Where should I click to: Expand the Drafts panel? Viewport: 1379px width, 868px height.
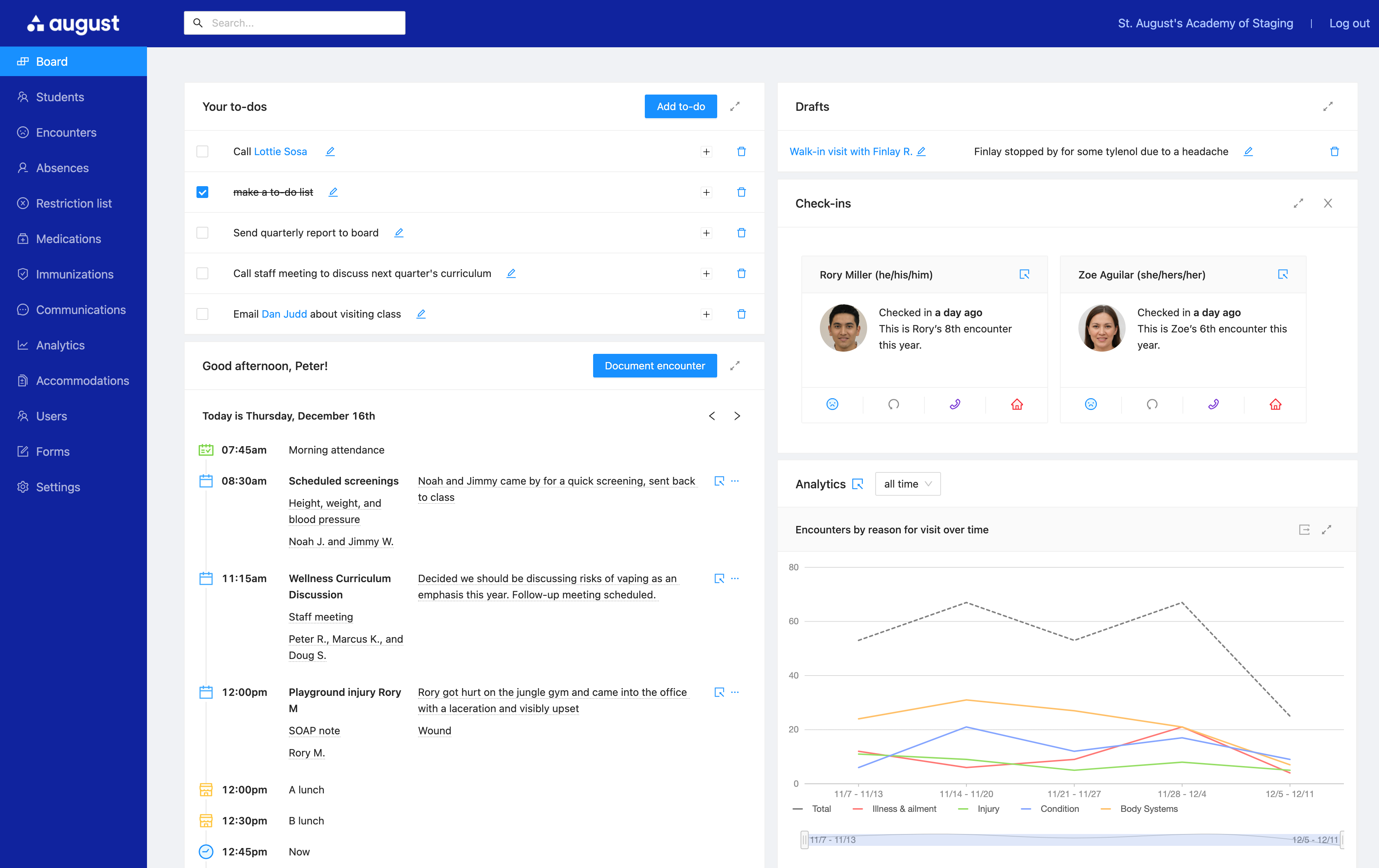click(1327, 107)
